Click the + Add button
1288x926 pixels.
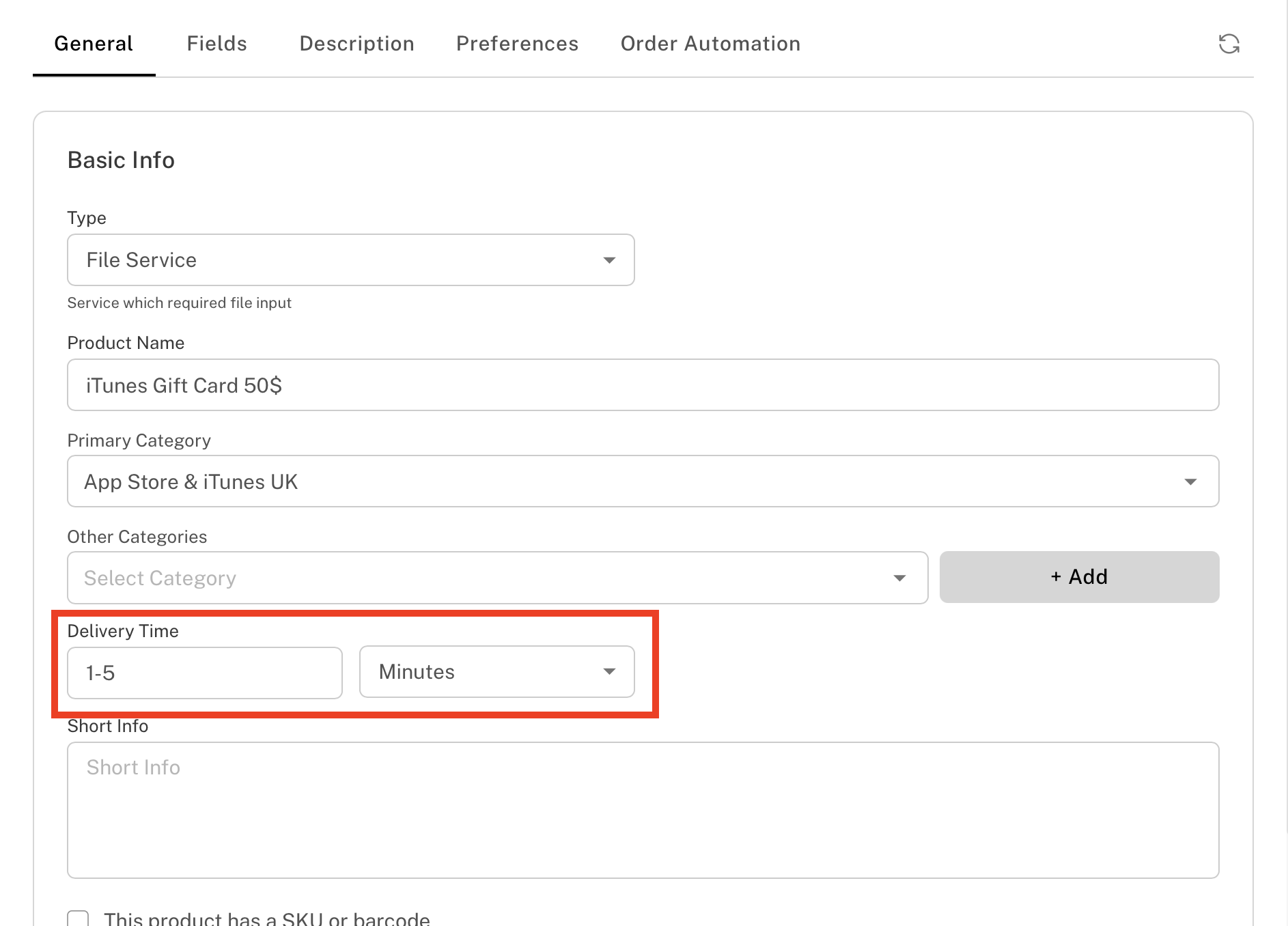(x=1079, y=577)
